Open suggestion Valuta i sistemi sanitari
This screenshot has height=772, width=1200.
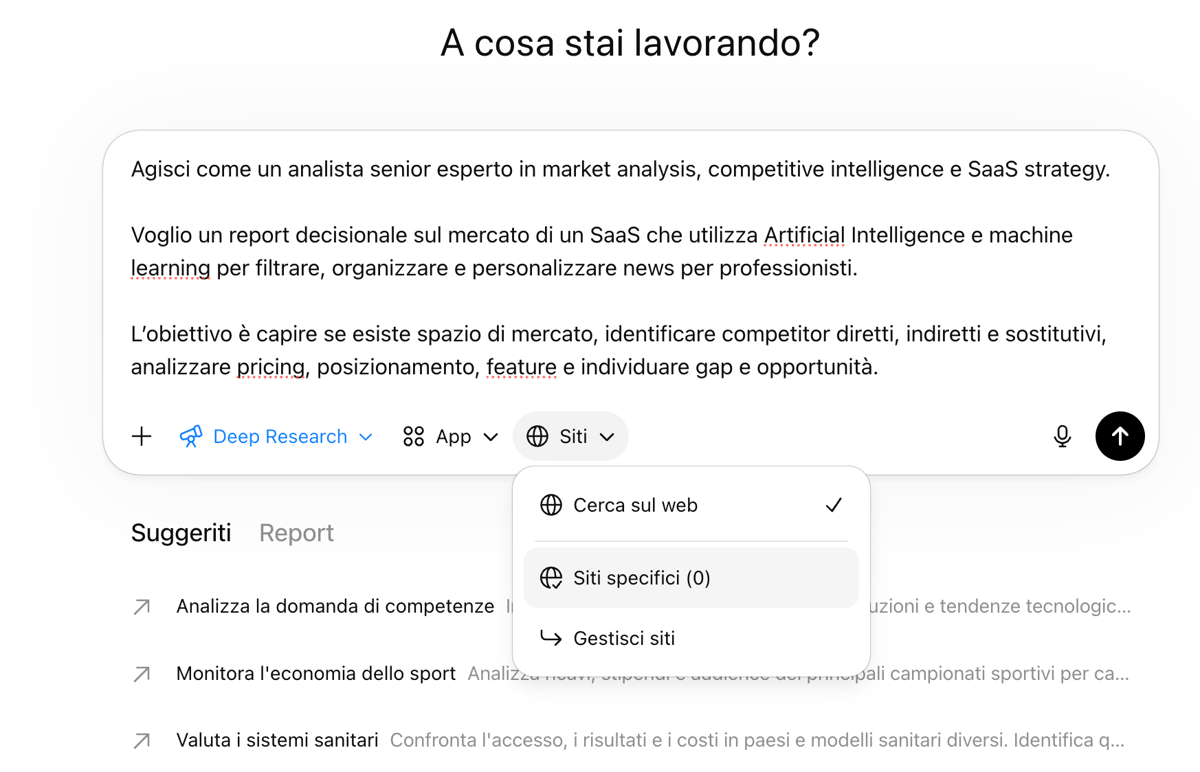[x=277, y=741]
